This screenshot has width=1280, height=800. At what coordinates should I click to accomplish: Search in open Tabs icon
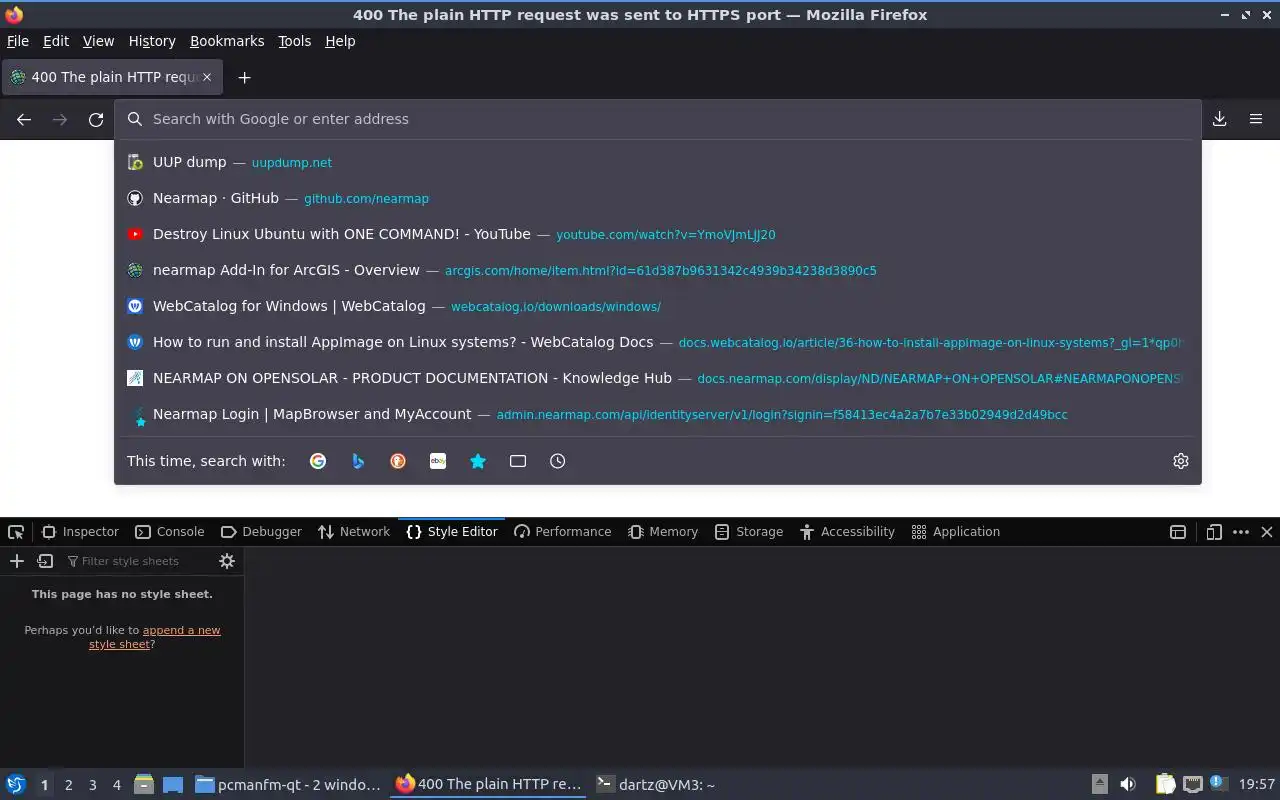coord(518,461)
